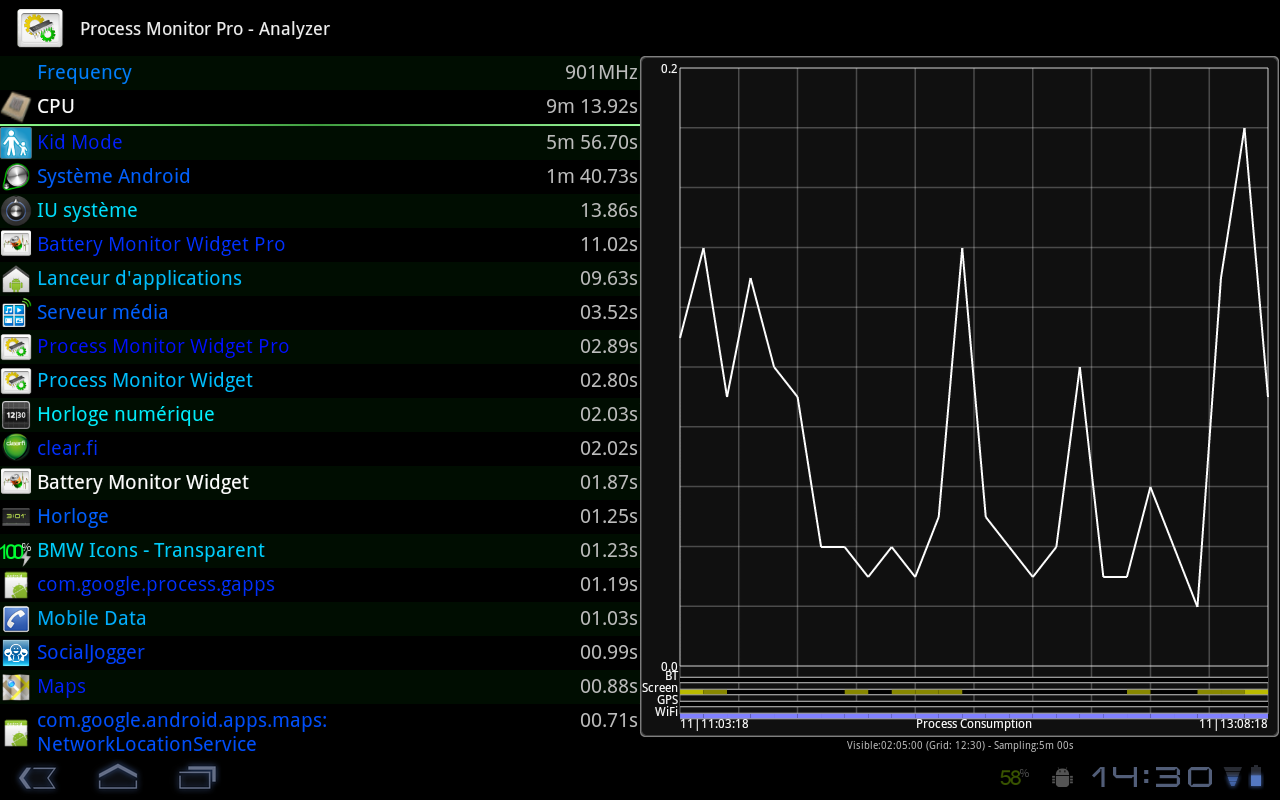
Task: Click the 5m 56.70s time value
Action: tap(592, 142)
